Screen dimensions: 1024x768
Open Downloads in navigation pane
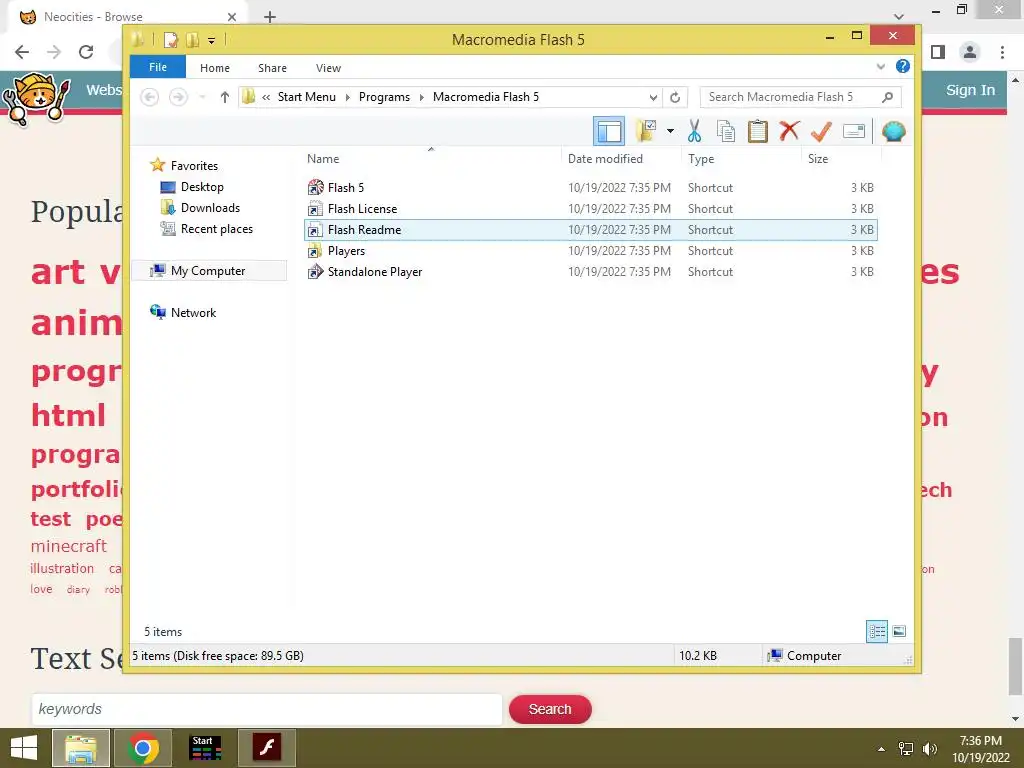210,208
